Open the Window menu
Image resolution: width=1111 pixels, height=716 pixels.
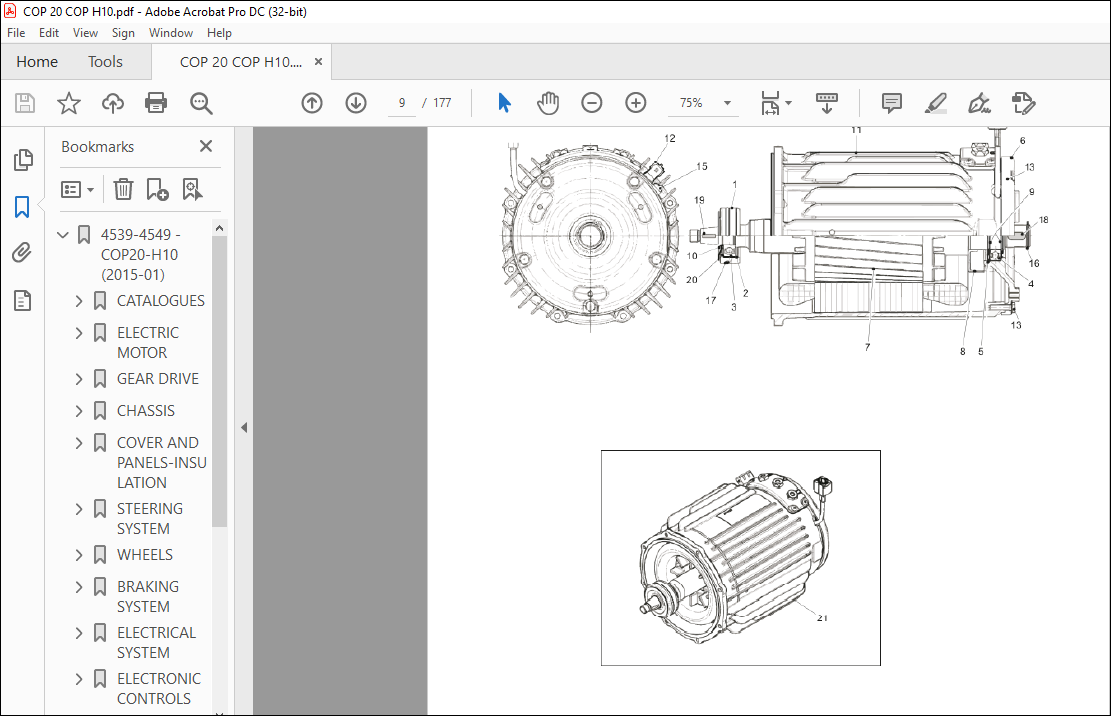171,33
